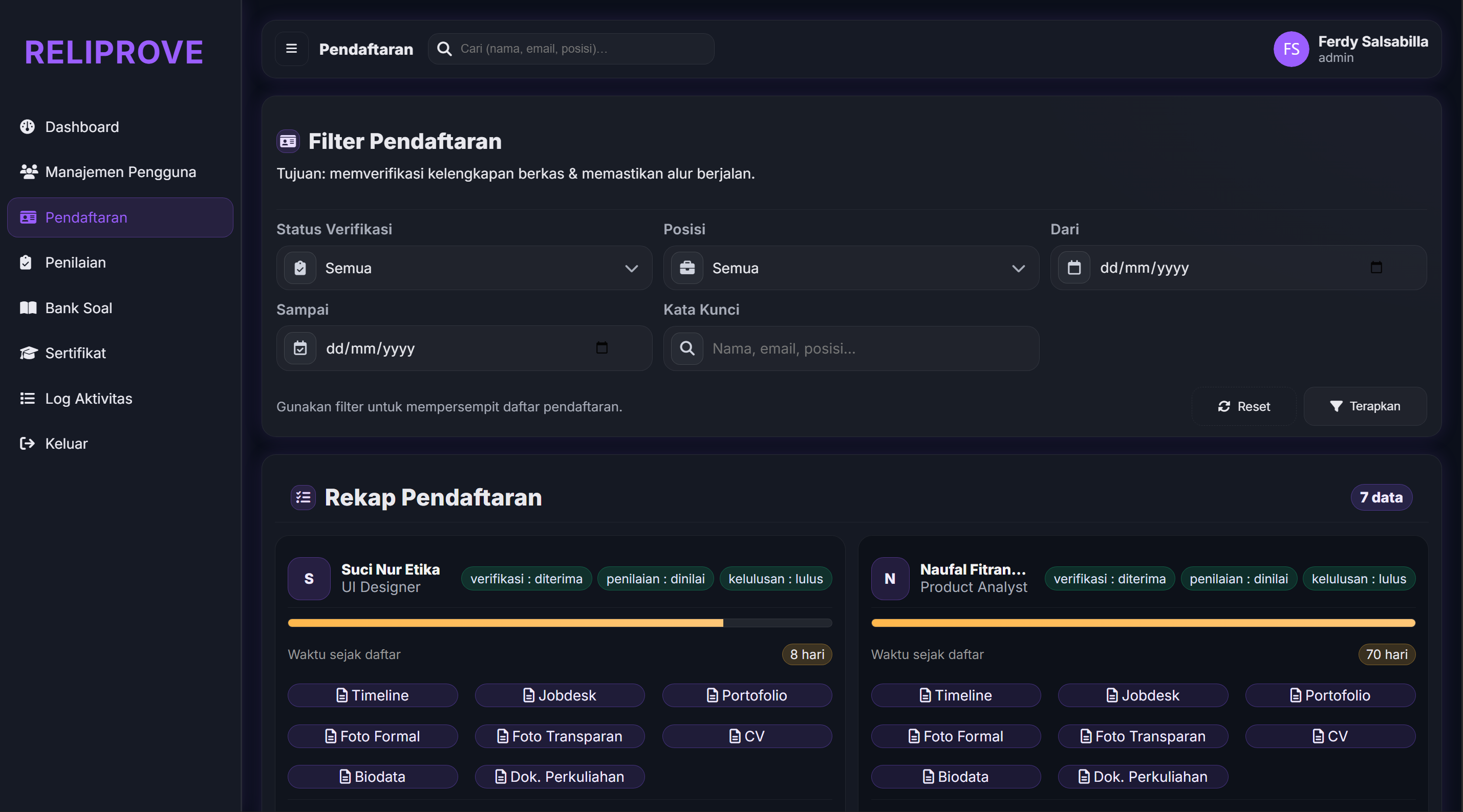The width and height of the screenshot is (1463, 812).
Task: Click the Sertifikat graduation cap icon
Action: tap(28, 353)
